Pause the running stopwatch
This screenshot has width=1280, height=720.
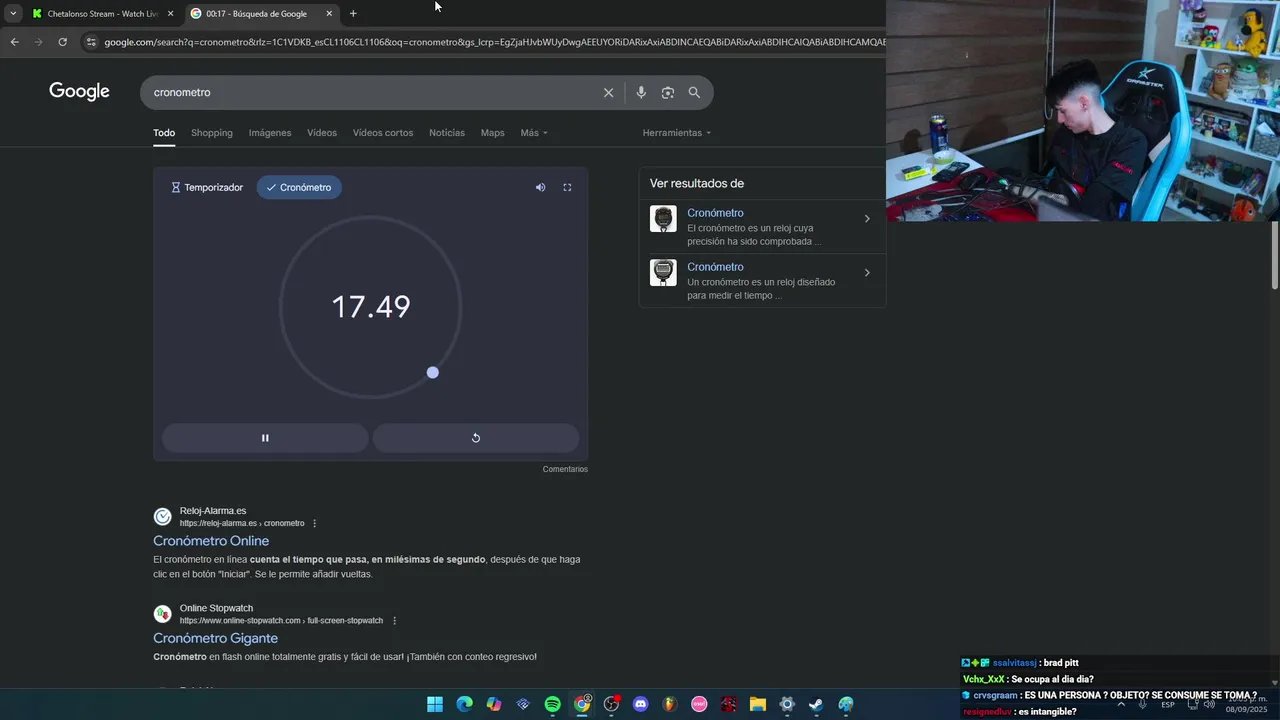click(265, 438)
